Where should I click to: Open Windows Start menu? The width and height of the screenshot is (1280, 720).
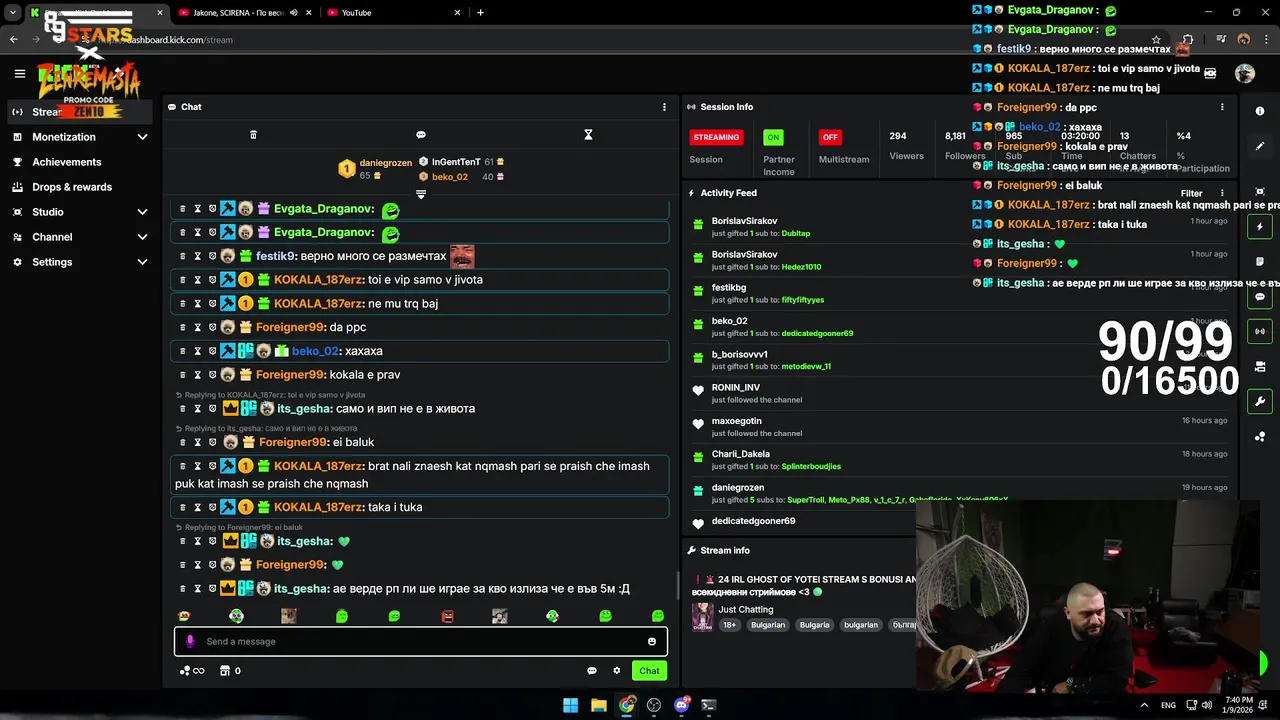pos(570,705)
